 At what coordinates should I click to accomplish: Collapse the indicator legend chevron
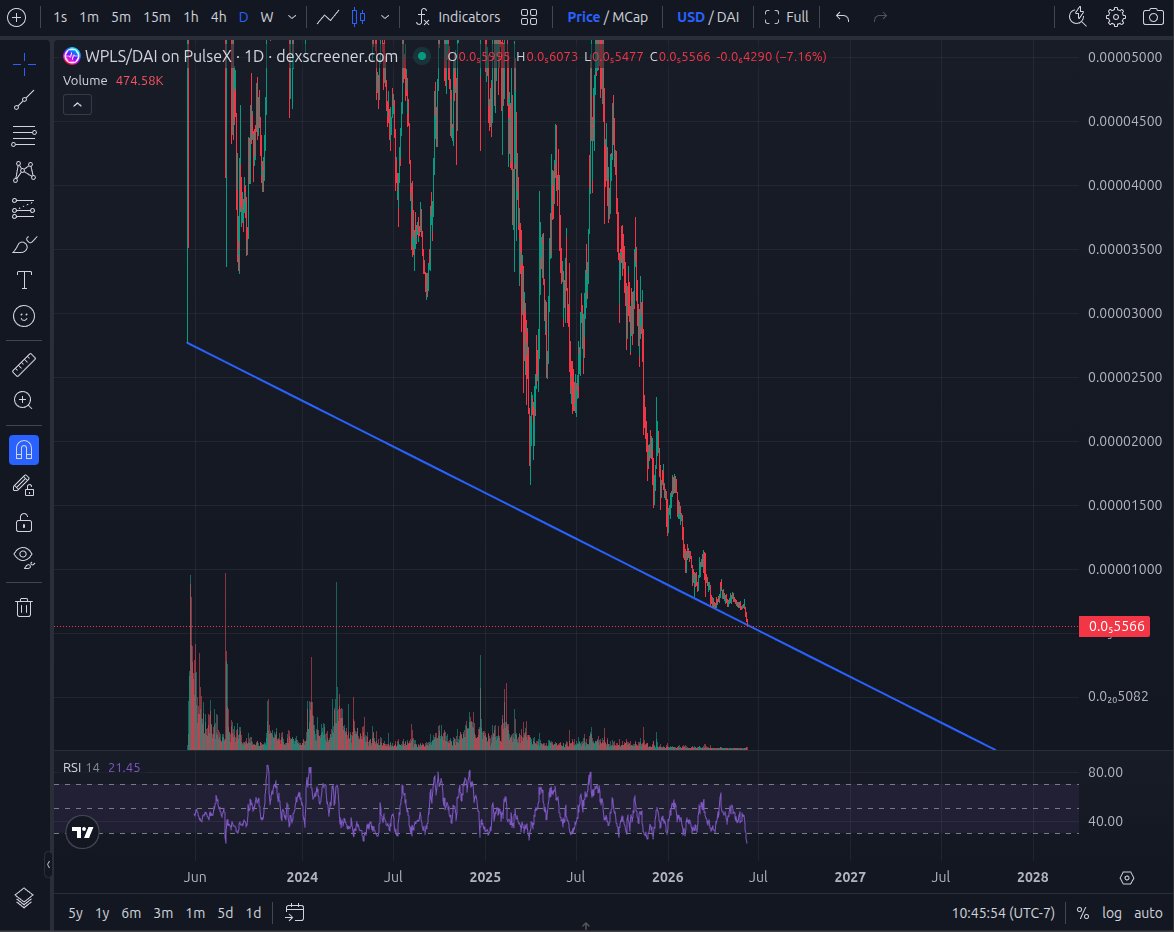[77, 105]
